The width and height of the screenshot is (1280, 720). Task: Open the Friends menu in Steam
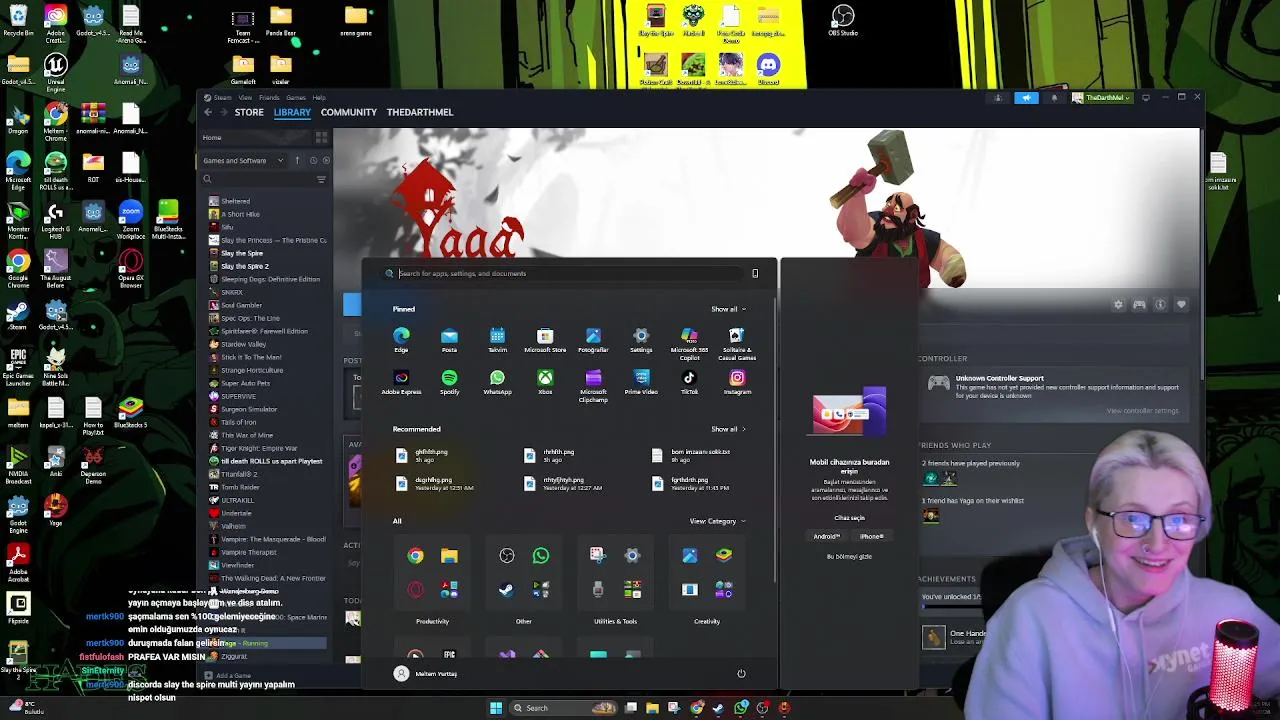[x=269, y=98]
